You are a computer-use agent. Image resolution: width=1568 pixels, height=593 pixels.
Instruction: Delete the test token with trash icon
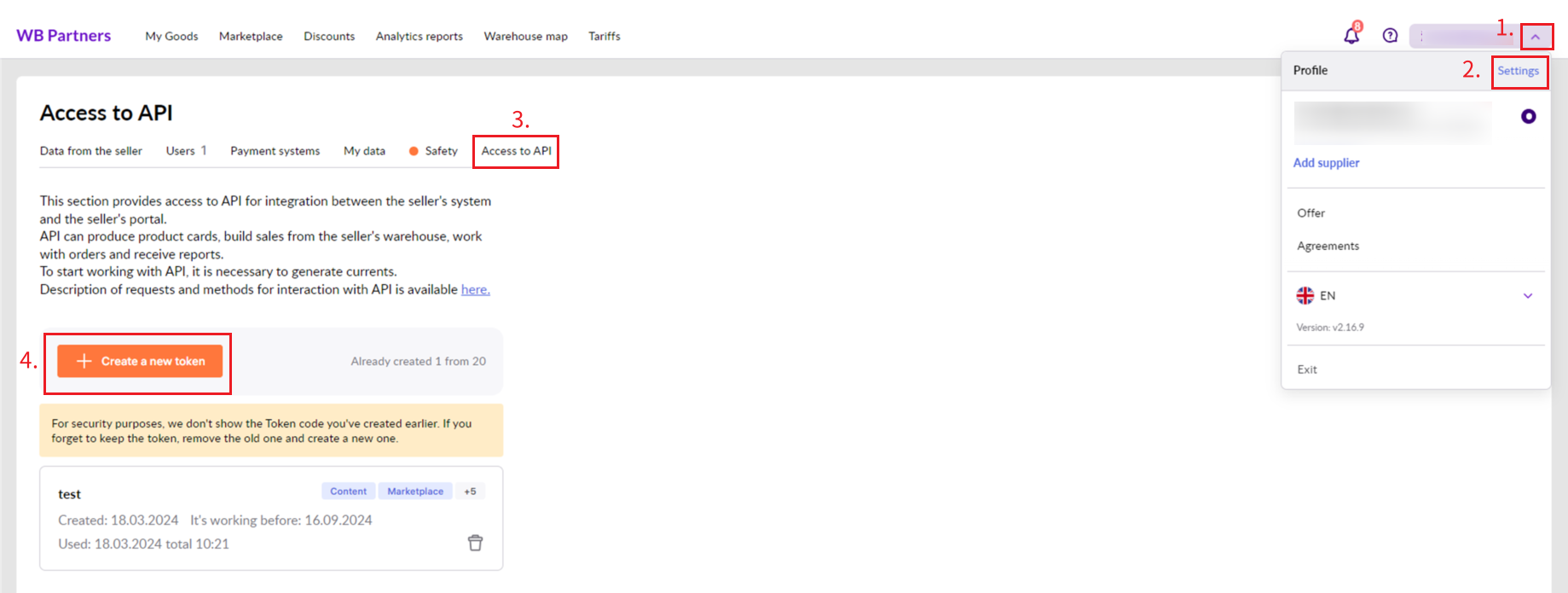475,543
